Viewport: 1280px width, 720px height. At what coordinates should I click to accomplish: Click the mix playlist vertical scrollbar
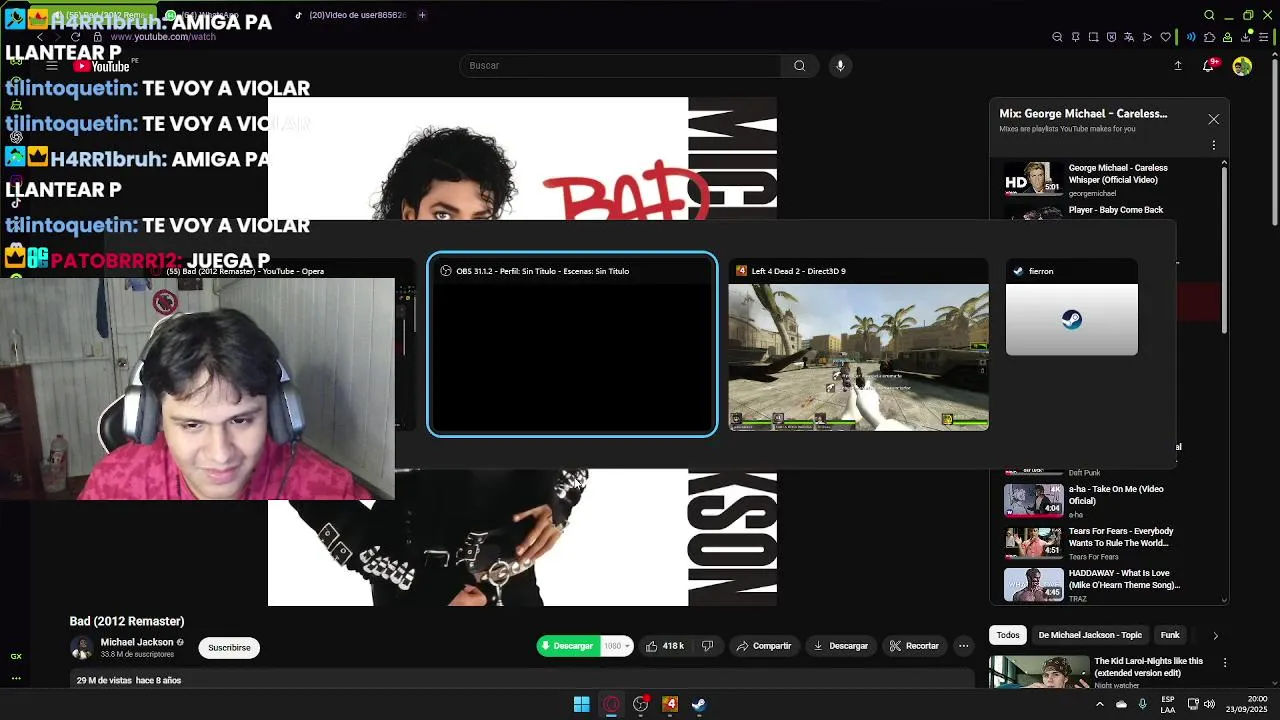tap(1224, 250)
